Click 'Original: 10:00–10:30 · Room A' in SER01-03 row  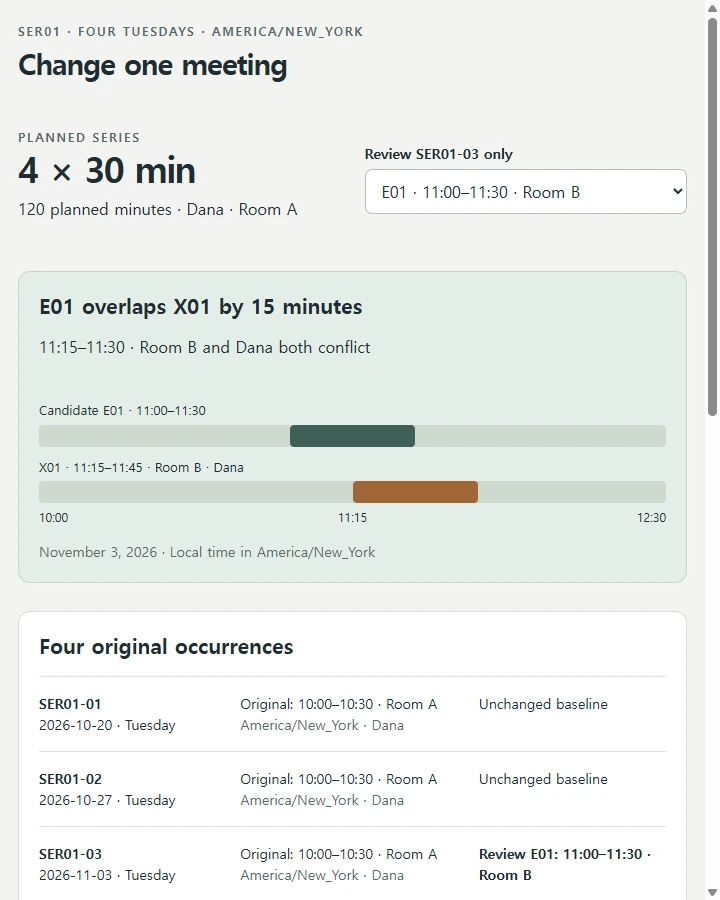pyautogui.click(x=339, y=855)
